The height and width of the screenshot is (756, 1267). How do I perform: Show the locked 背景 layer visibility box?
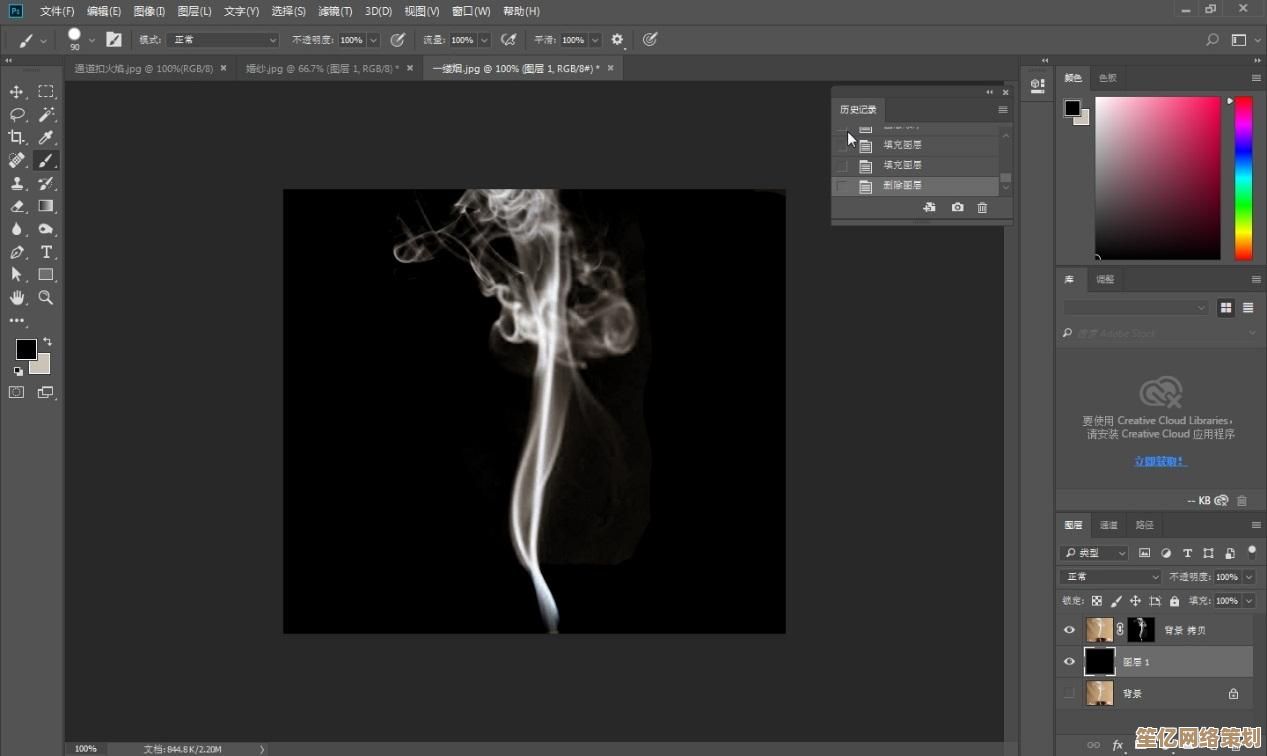[1069, 693]
